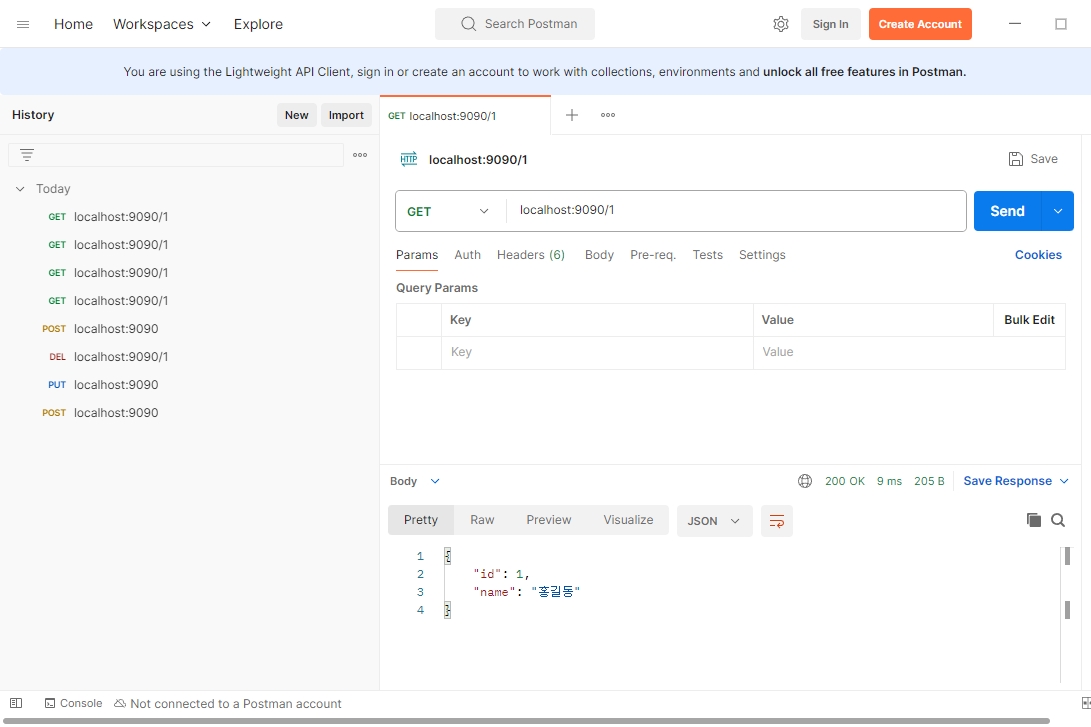Click the cloud not-connected icon

(120, 703)
